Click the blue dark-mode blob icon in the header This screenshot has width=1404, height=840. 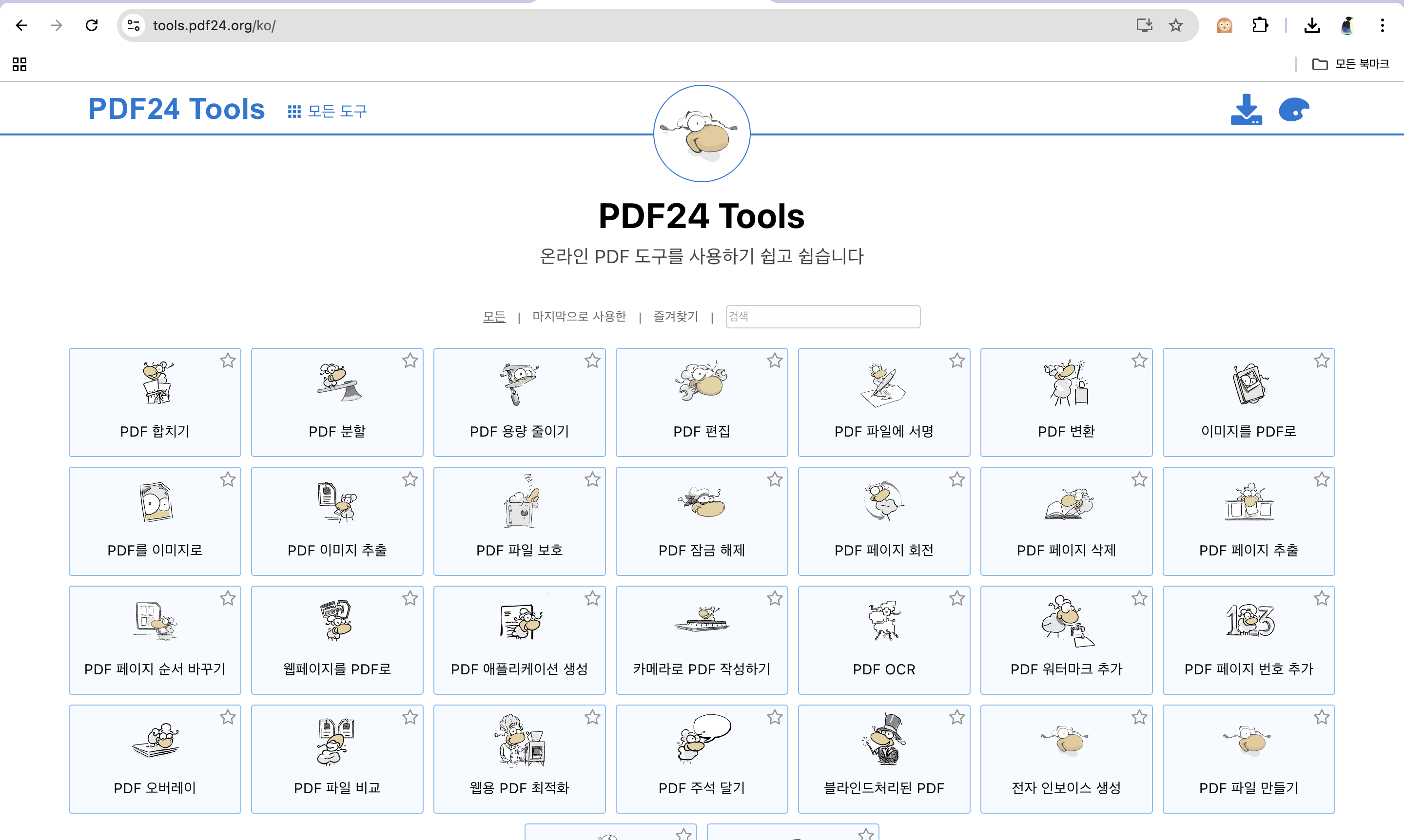tap(1293, 109)
